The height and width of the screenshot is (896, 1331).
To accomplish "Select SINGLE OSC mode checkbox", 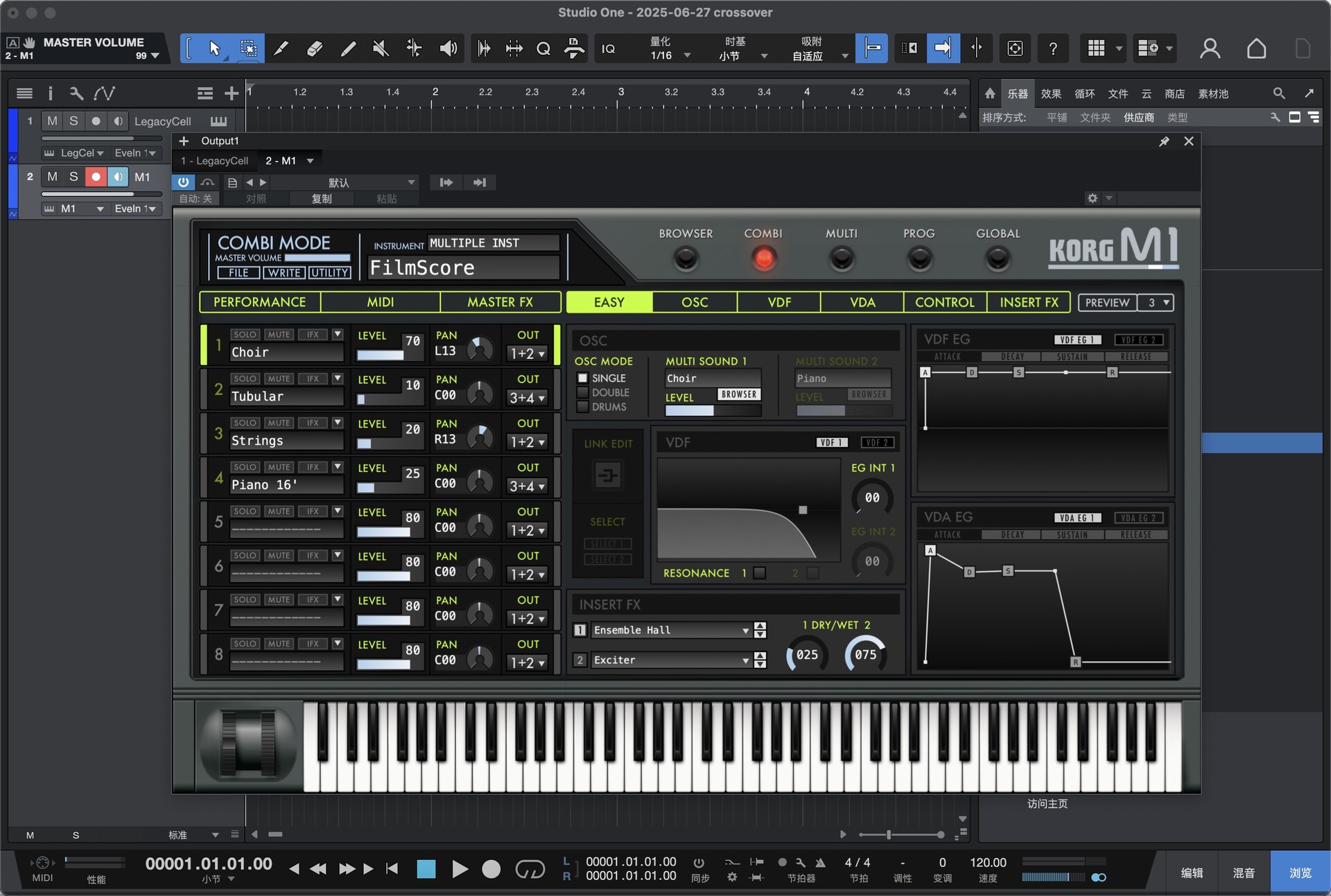I will [583, 378].
